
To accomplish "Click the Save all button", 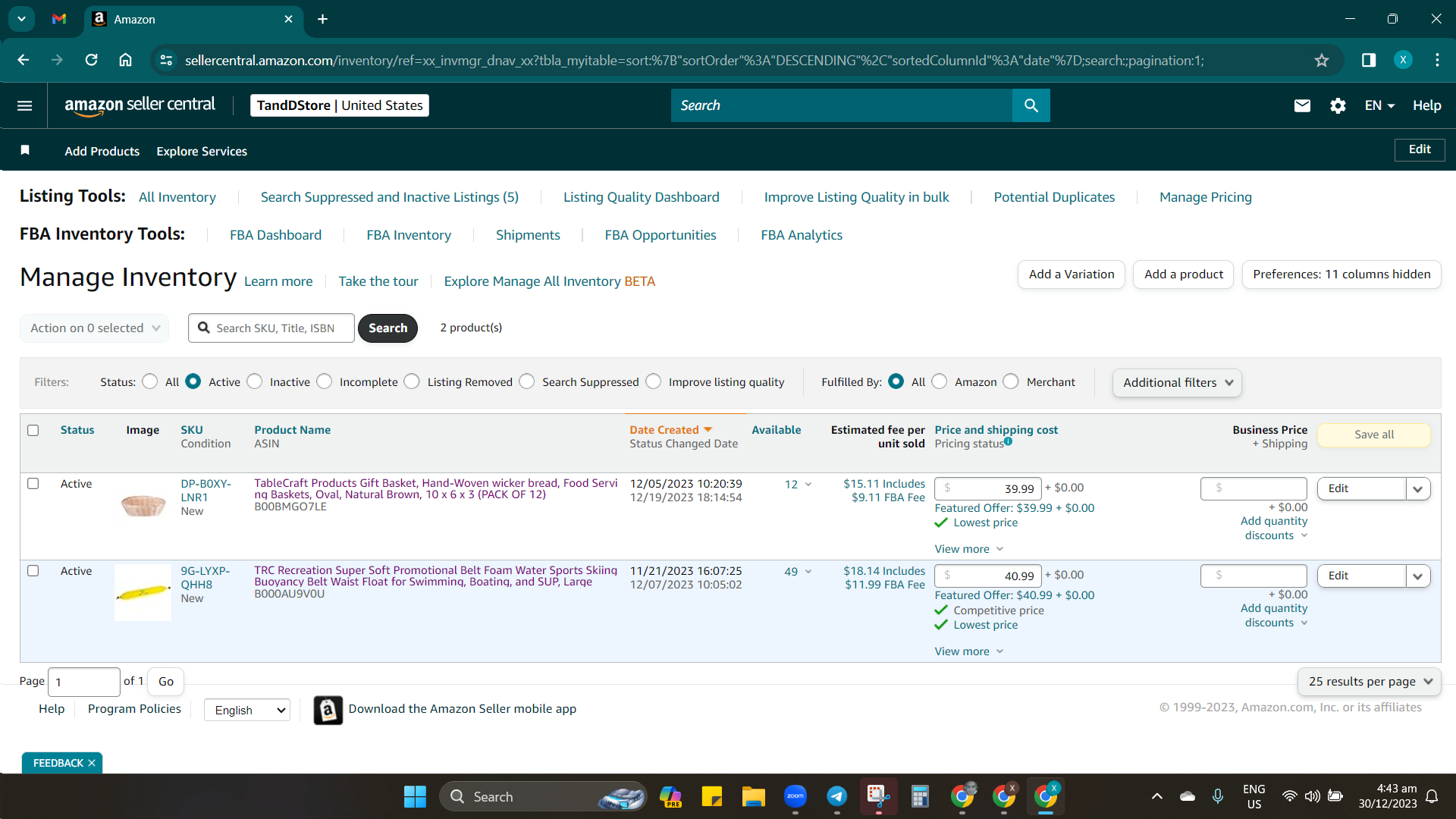I will [x=1374, y=435].
